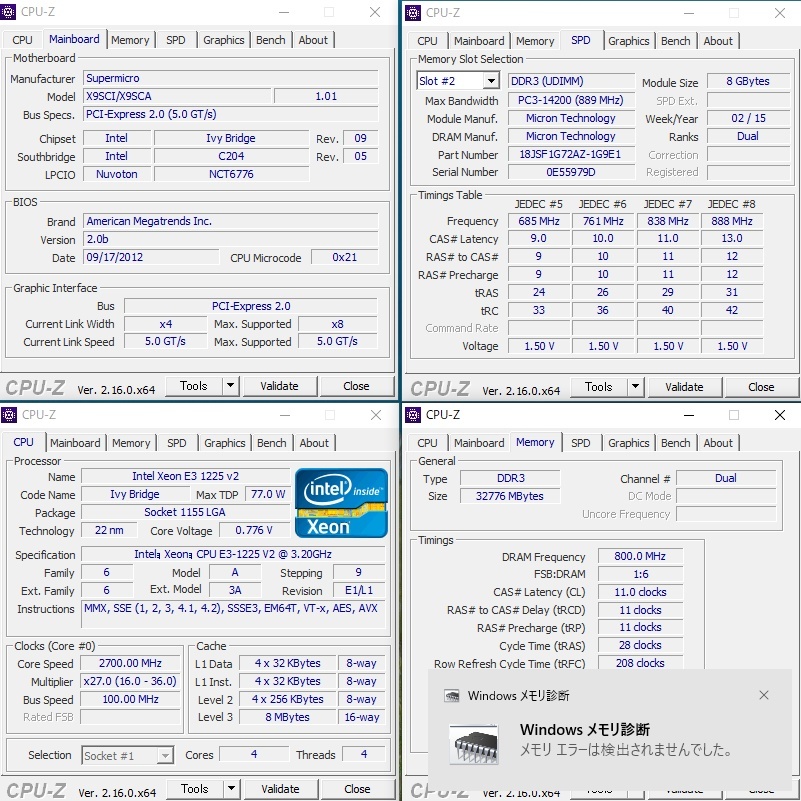Click the 800.0 MHz DRAM frequency value
The image size is (801, 801).
[640, 556]
